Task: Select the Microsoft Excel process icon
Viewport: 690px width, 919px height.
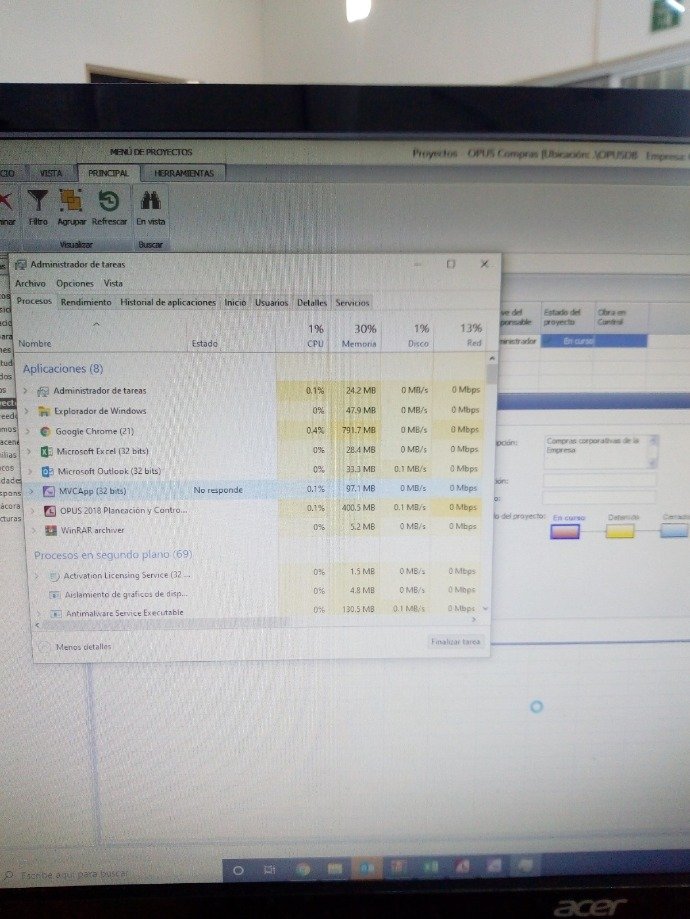Action: point(45,451)
